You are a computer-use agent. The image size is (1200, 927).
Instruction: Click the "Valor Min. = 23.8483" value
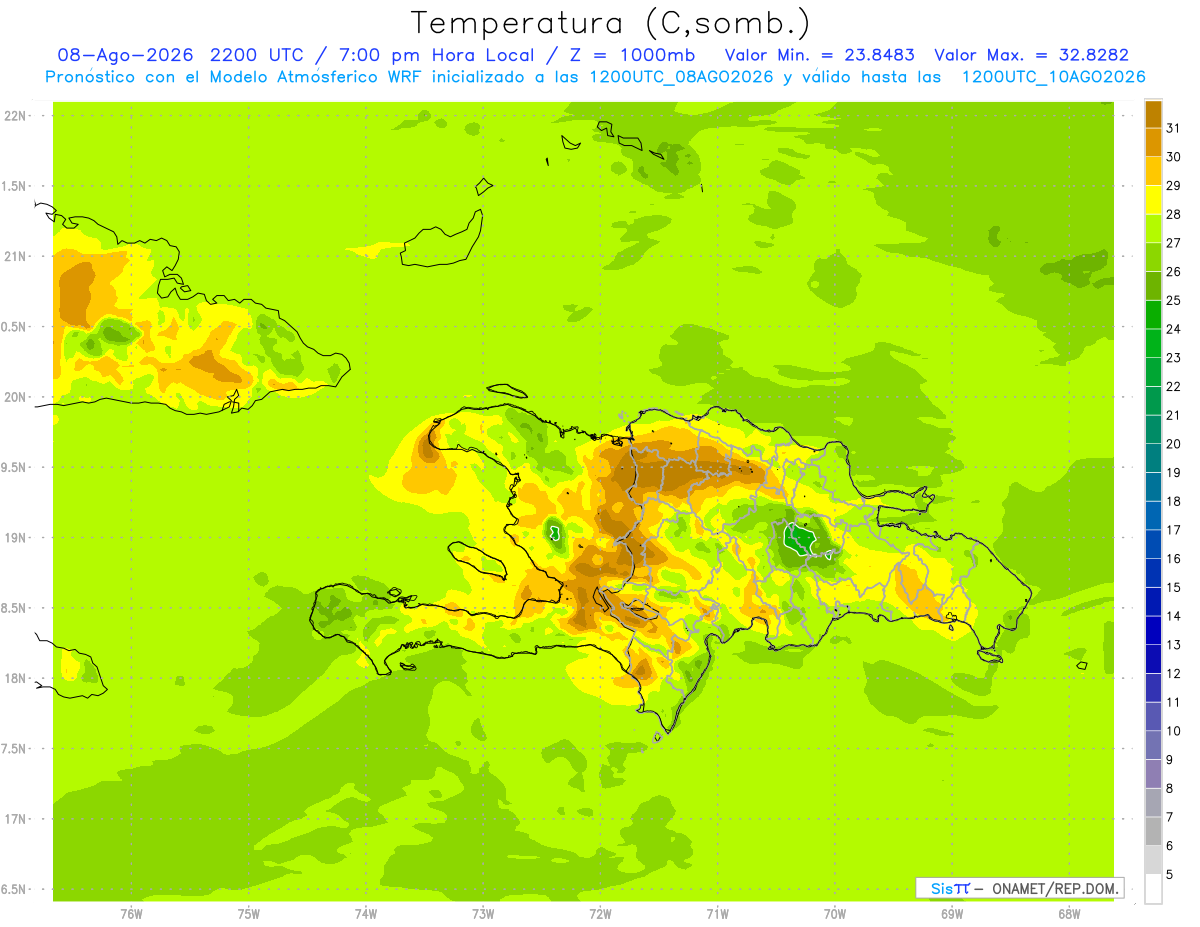coord(819,55)
